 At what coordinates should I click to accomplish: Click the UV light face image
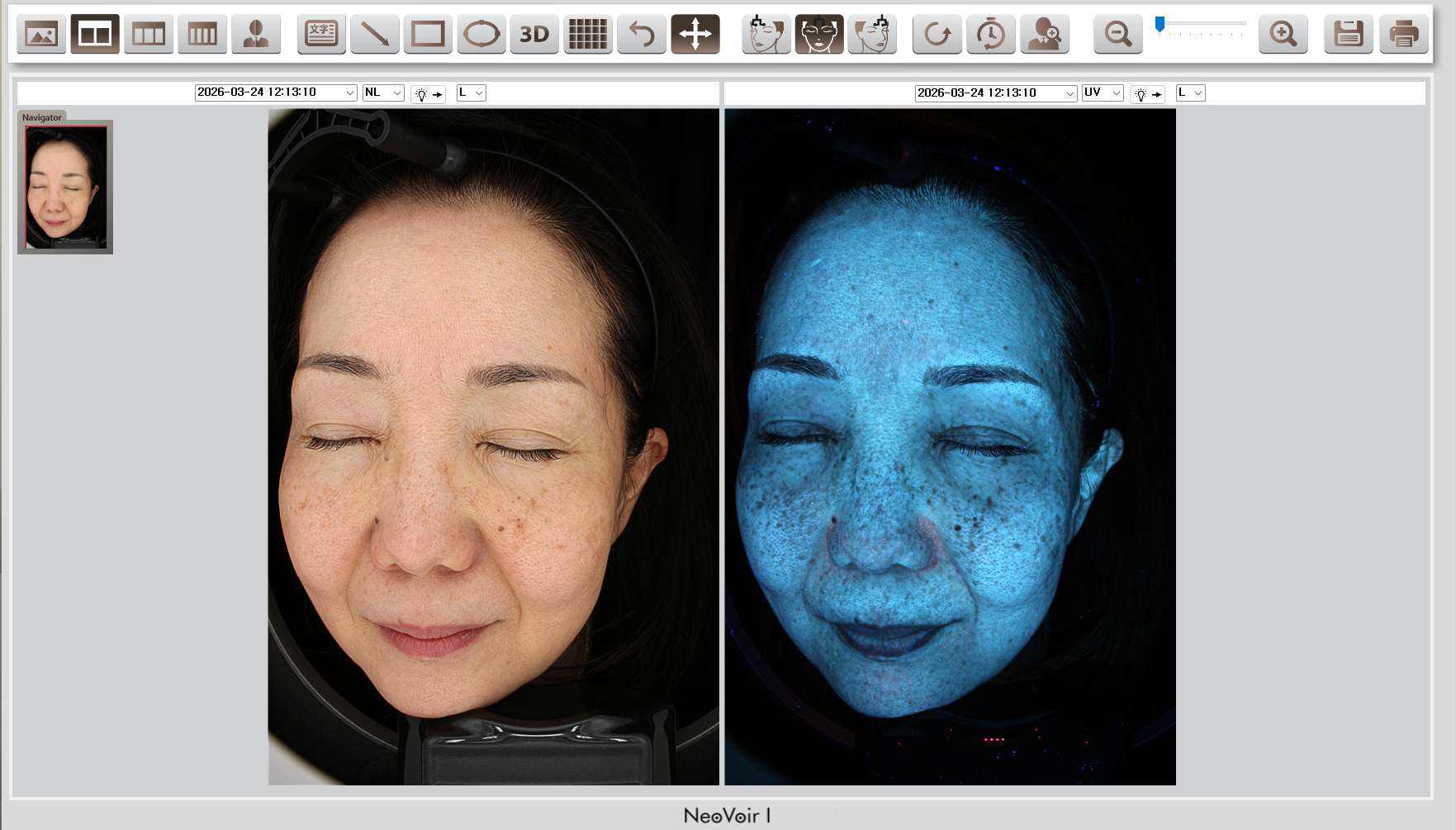[951, 447]
